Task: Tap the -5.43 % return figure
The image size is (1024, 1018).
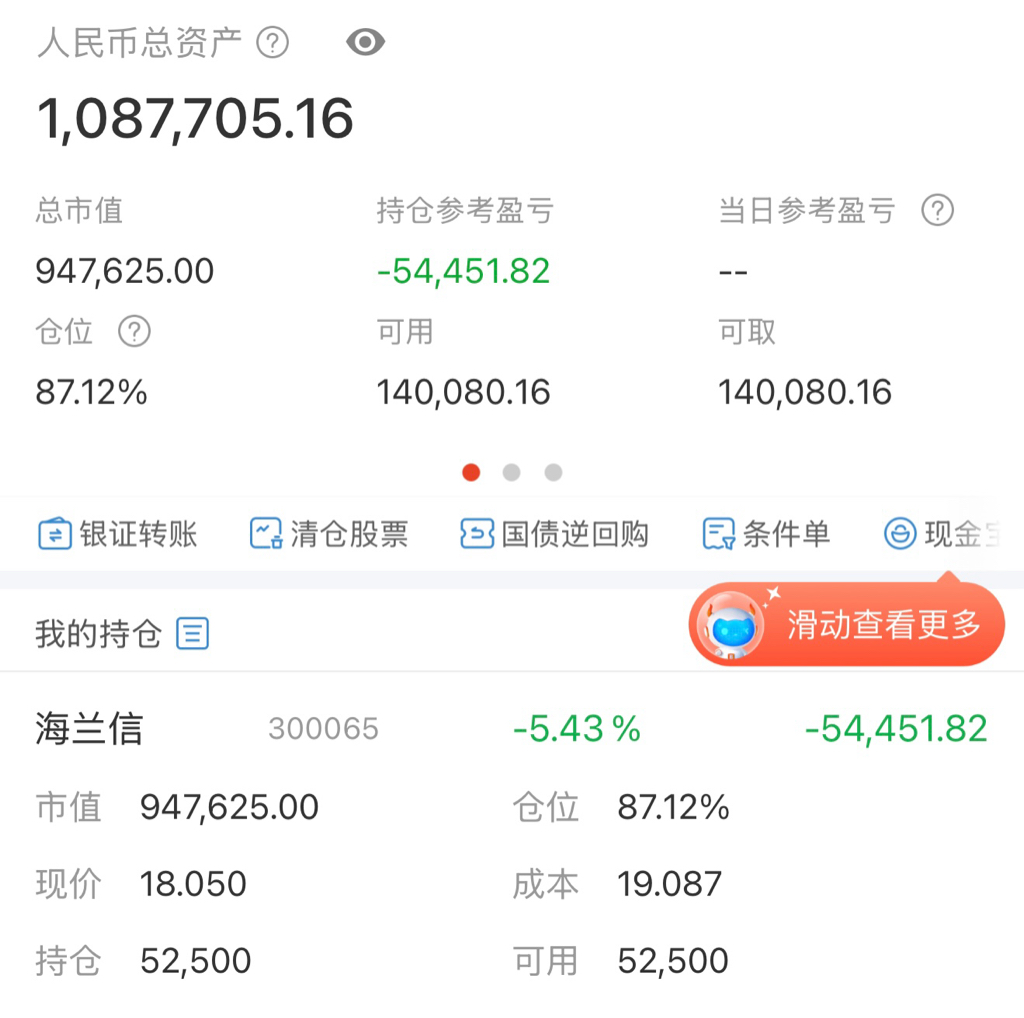Action: point(577,729)
